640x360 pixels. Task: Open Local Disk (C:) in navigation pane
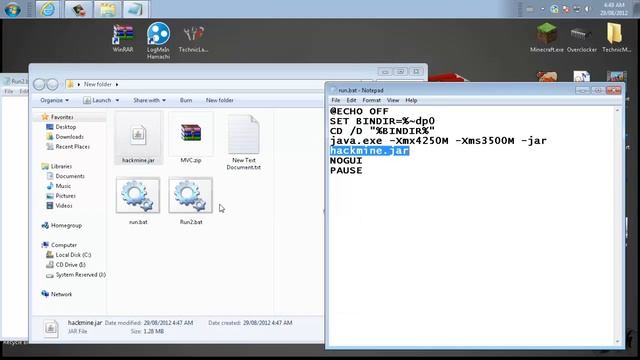click(x=73, y=255)
